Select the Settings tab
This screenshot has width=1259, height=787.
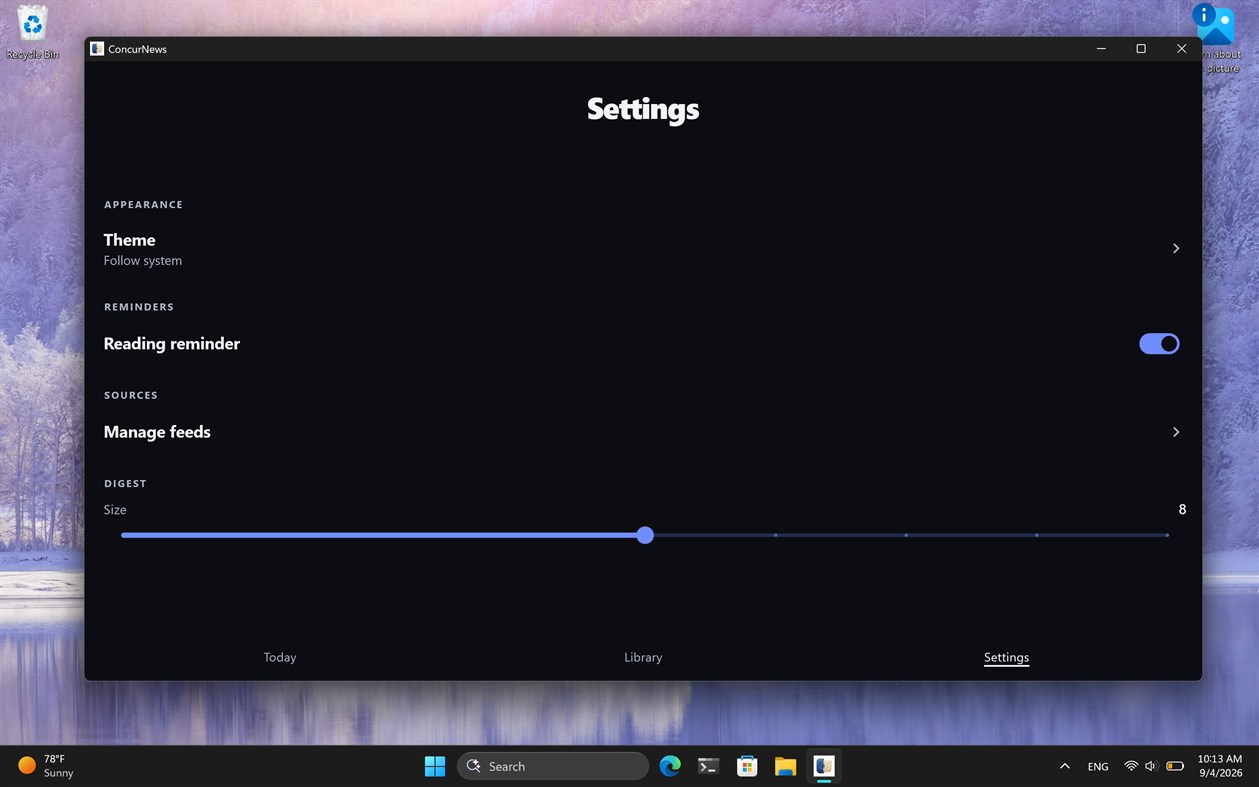click(x=1006, y=657)
